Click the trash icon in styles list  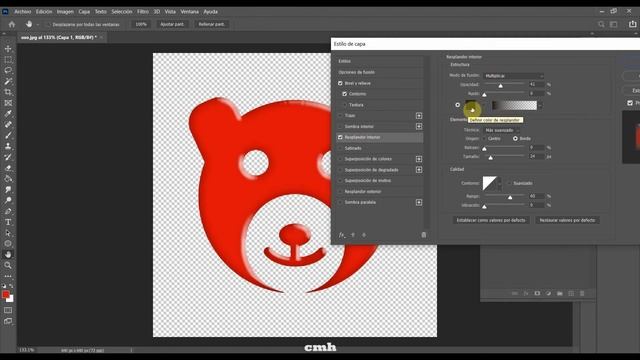(x=424, y=235)
